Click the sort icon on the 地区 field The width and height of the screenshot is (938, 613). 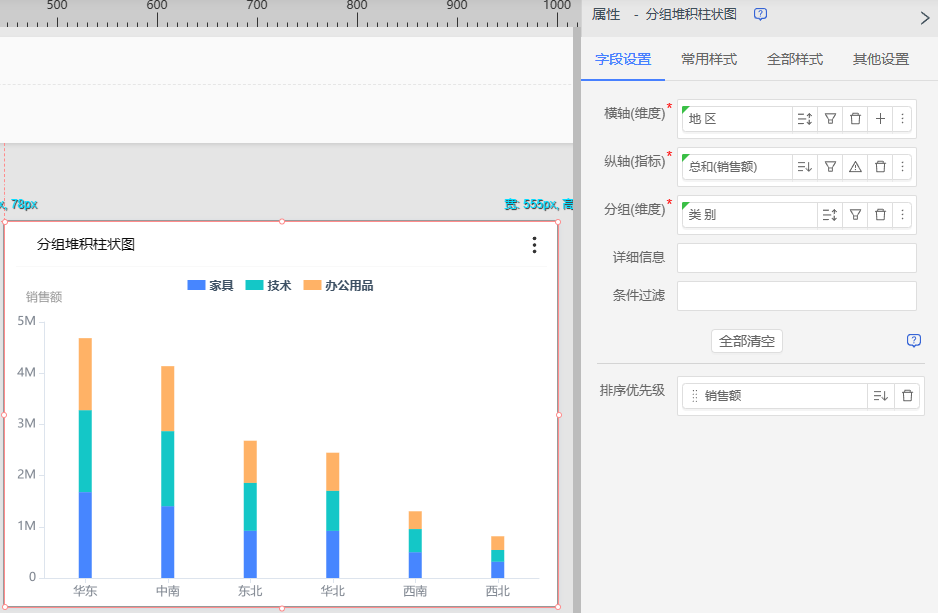(x=805, y=119)
